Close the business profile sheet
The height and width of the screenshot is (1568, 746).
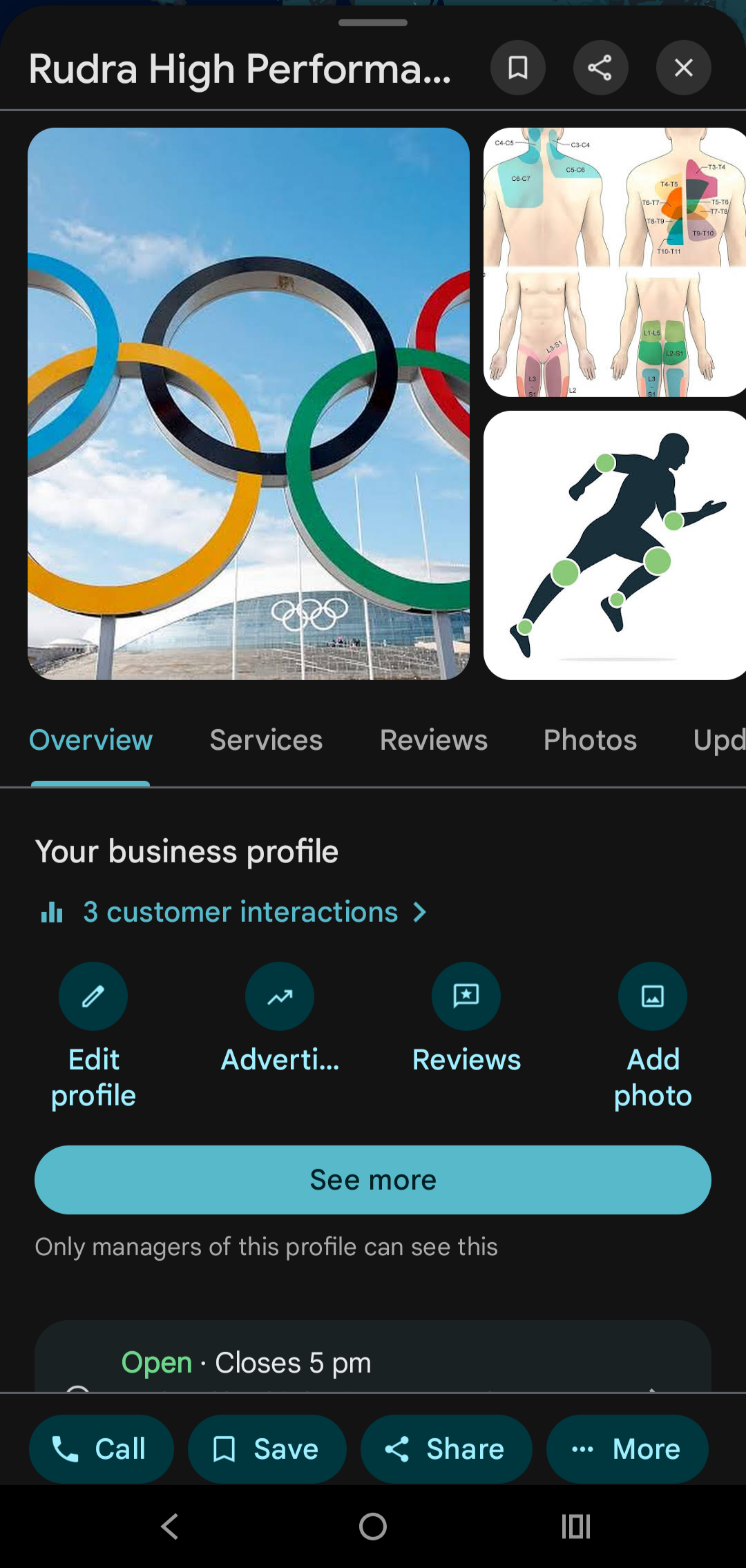pos(683,68)
